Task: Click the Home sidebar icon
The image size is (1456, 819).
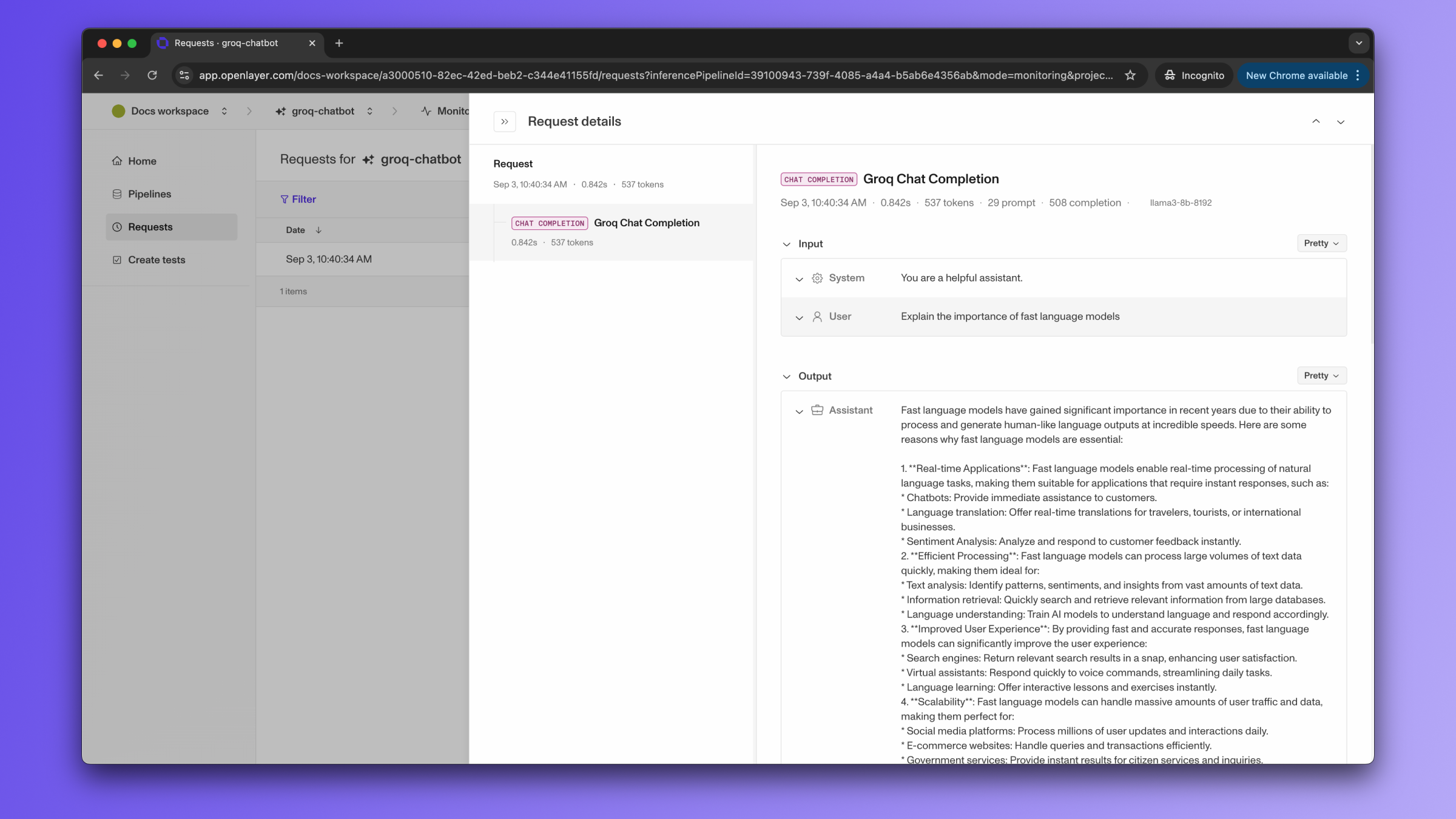Action: point(117,161)
